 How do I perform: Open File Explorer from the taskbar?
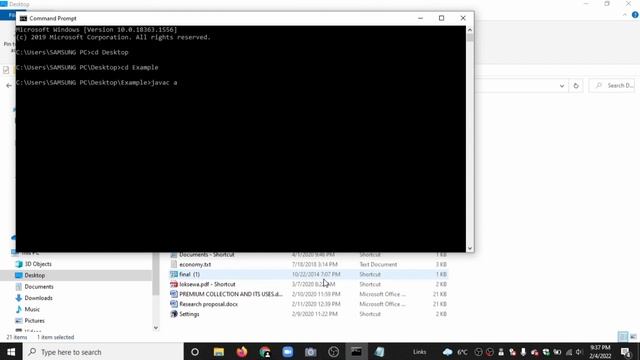click(x=219, y=352)
